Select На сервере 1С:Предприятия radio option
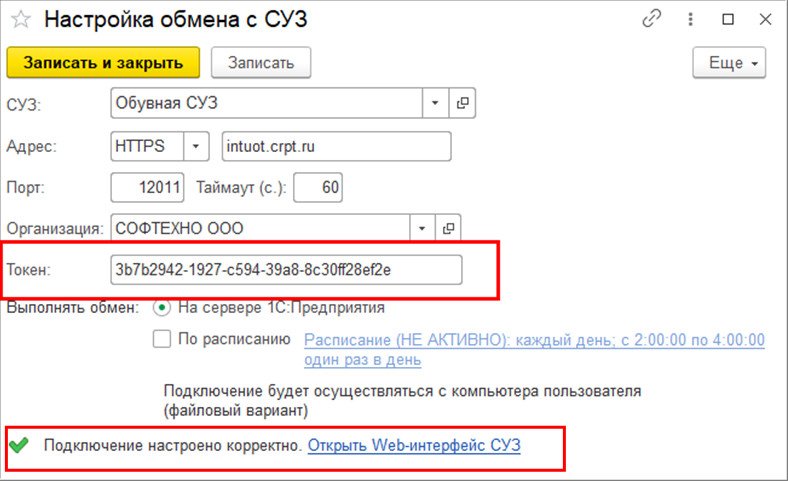This screenshot has height=481, width=788. 162,308
